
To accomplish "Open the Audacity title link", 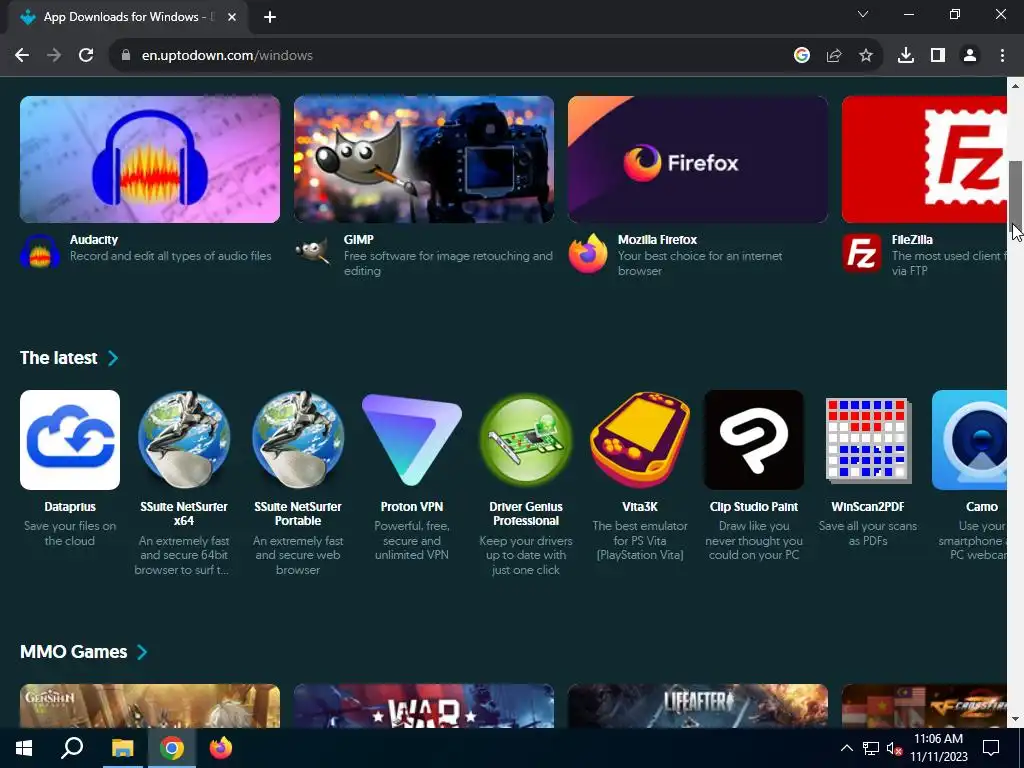I will coord(94,240).
